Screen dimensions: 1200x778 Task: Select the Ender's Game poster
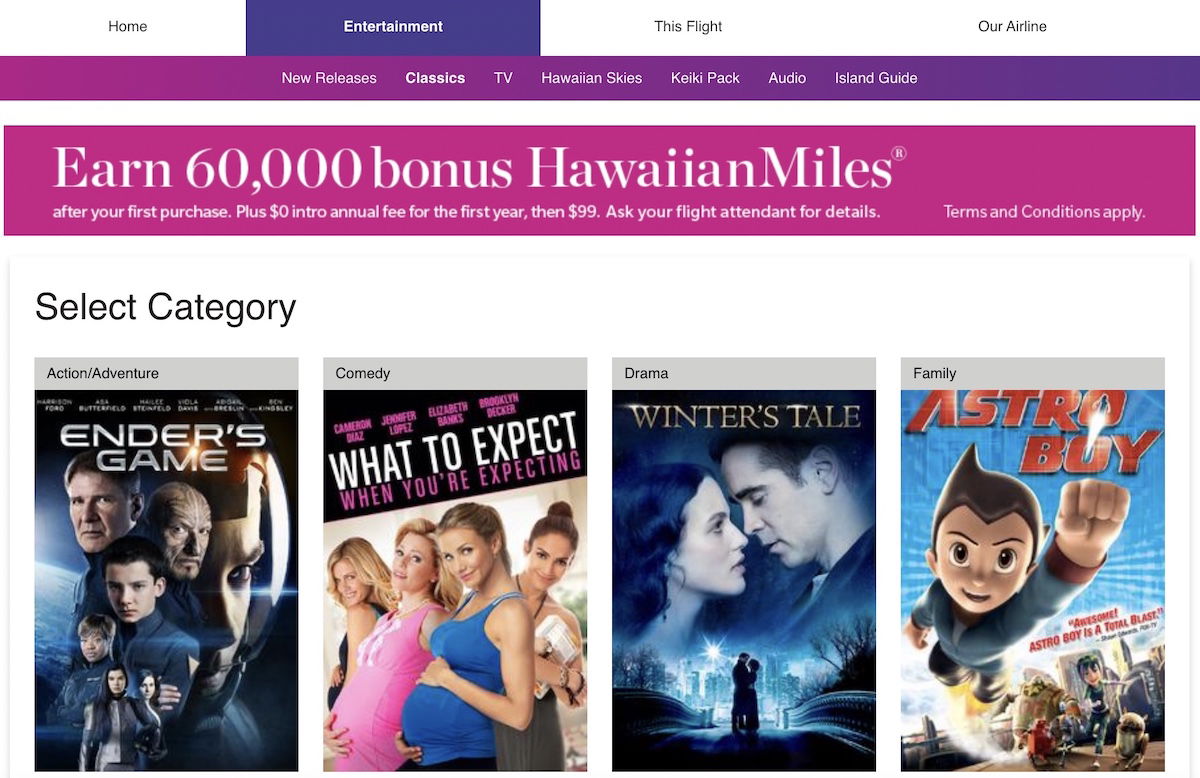pyautogui.click(x=166, y=580)
